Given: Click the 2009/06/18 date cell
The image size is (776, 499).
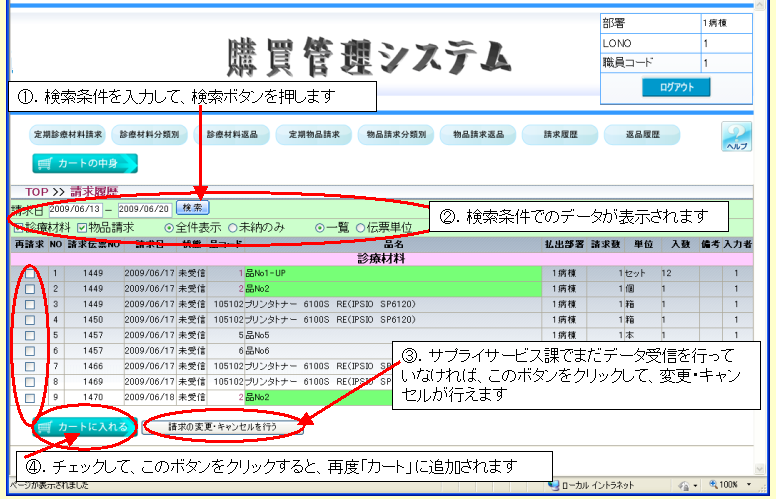Looking at the screenshot, I should [149, 397].
